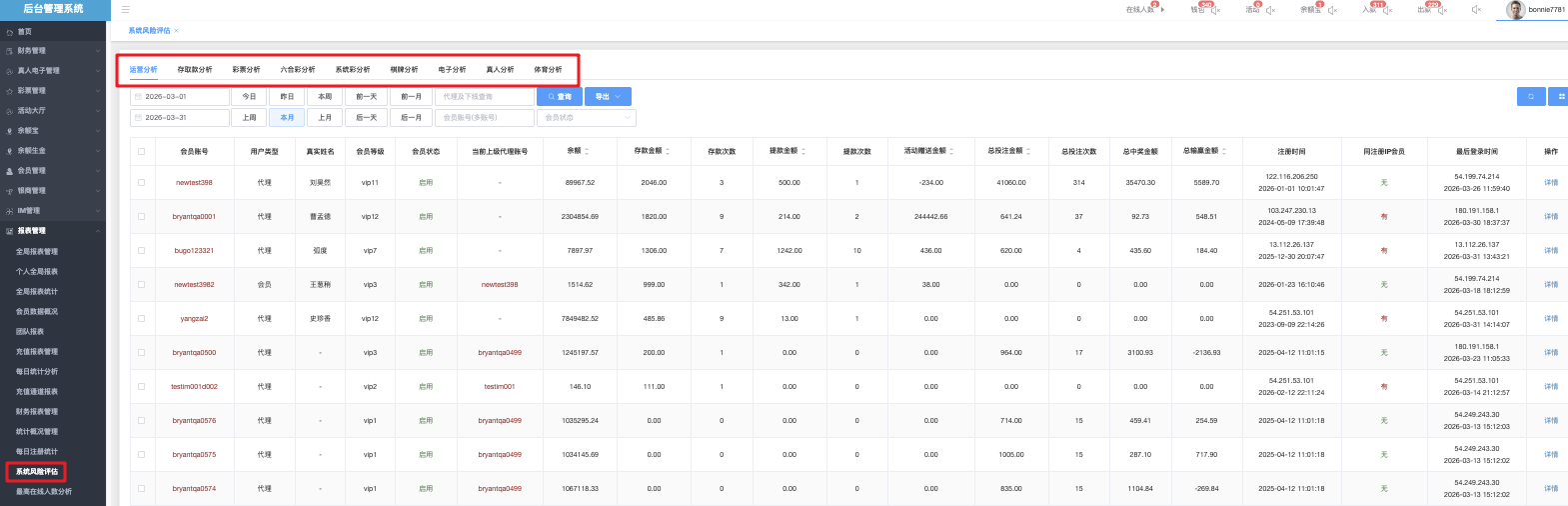This screenshot has height=506, width=1568.
Task: Click the 查询 search button
Action: coord(560,97)
